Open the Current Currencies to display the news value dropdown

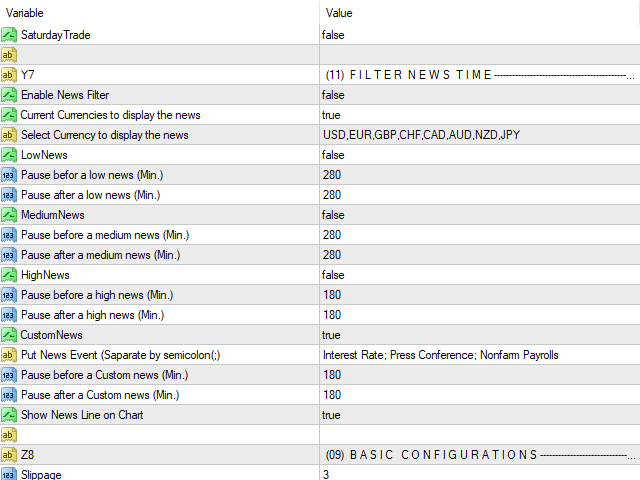point(480,115)
